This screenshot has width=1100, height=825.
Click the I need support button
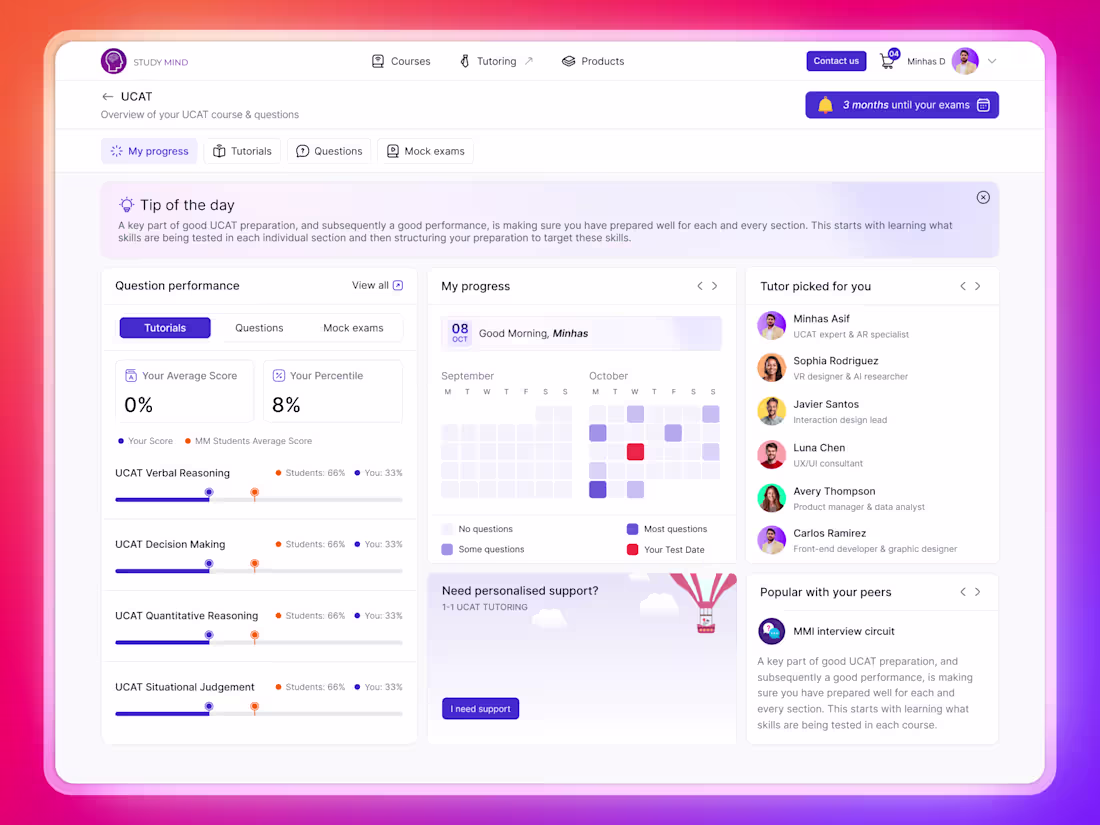pyautogui.click(x=480, y=708)
